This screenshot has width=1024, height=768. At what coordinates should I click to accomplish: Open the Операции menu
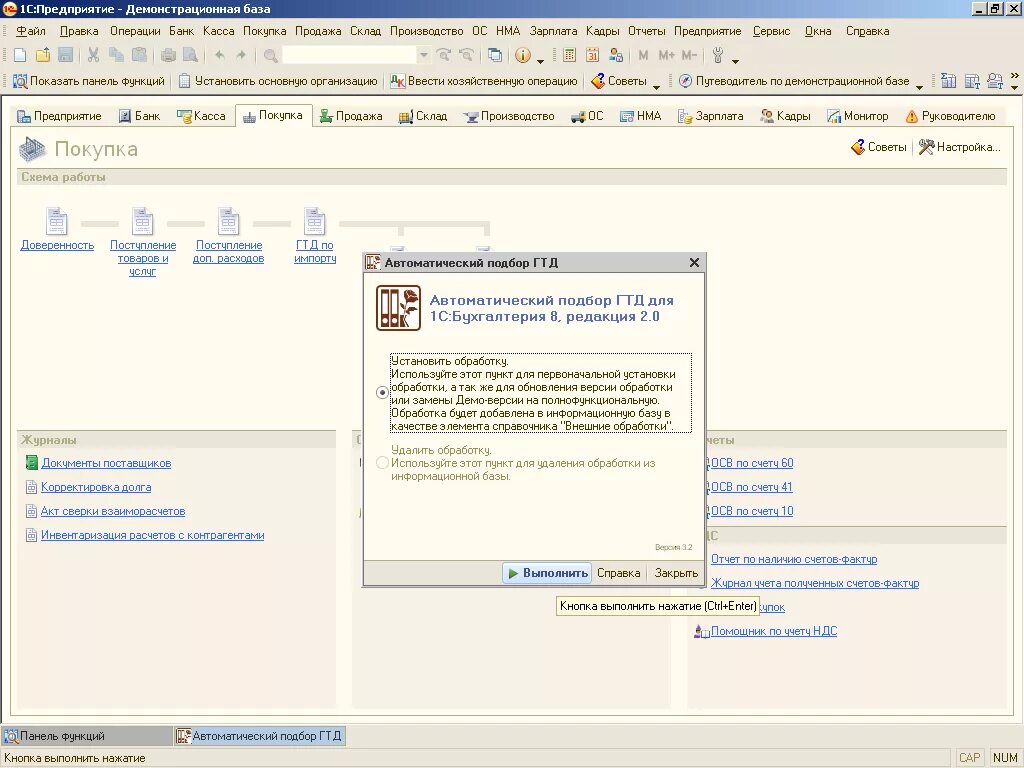pyautogui.click(x=135, y=31)
